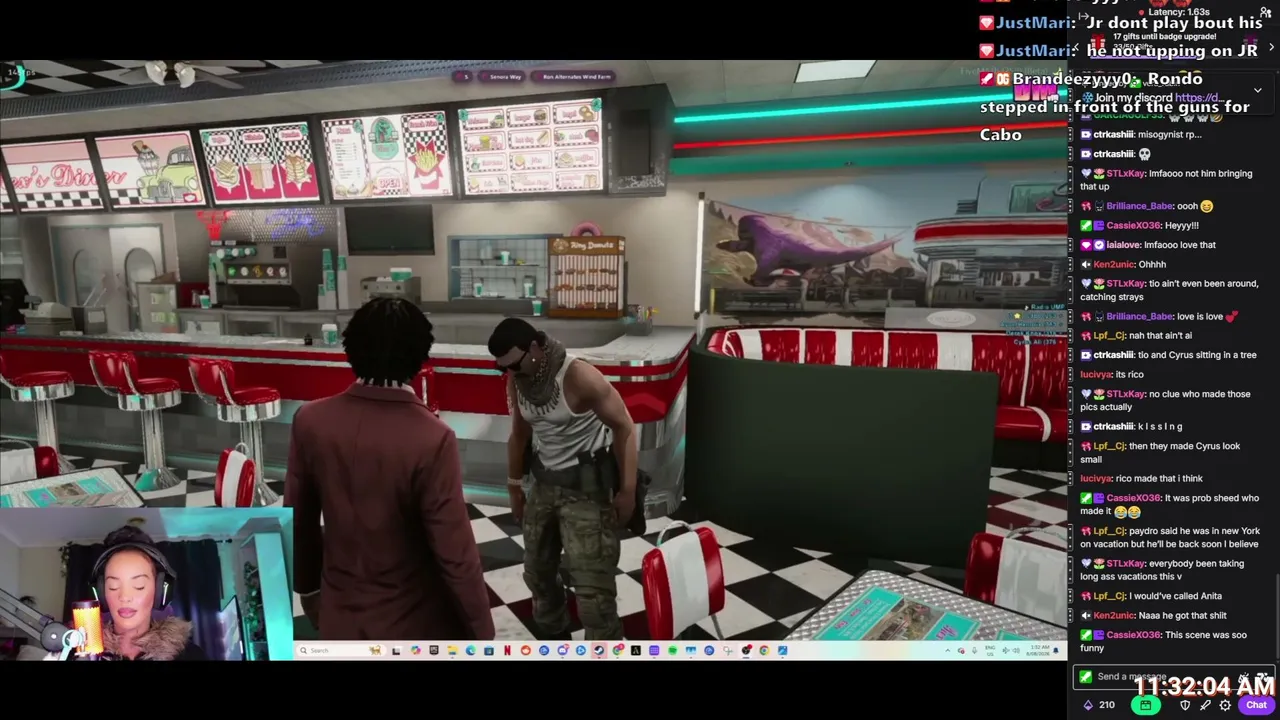Image resolution: width=1280 pixels, height=720 pixels.
Task: Open the volume control in the system tray
Action: coord(1014,651)
